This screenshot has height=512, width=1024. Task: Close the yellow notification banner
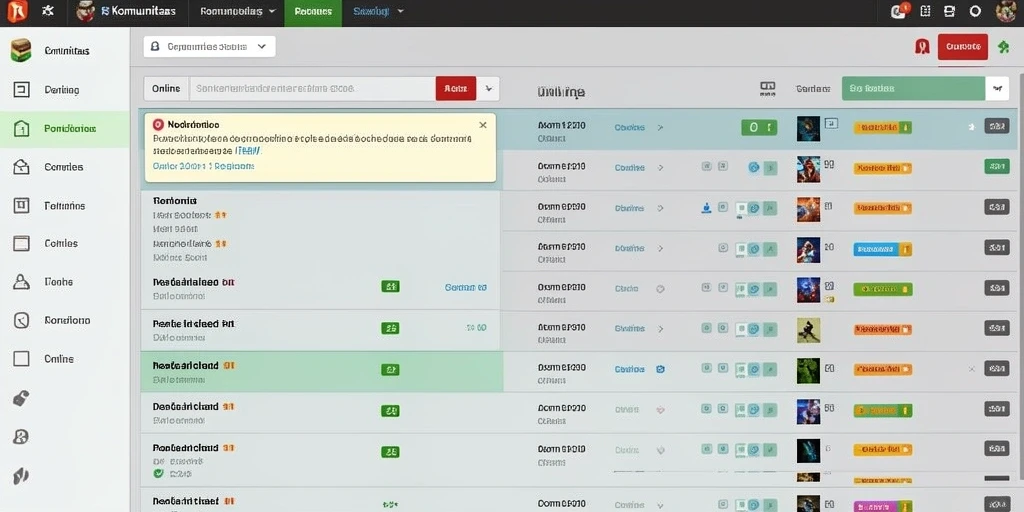point(483,125)
